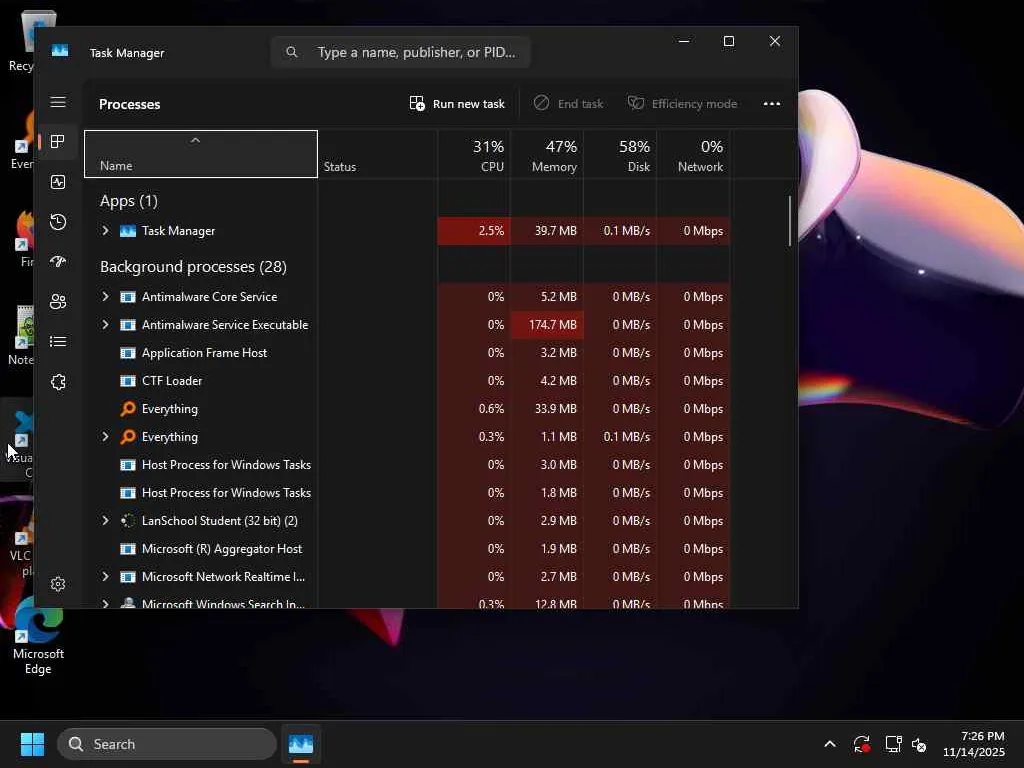The image size is (1024, 768).
Task: Focus the name, publisher, or PID search box
Action: (x=400, y=52)
